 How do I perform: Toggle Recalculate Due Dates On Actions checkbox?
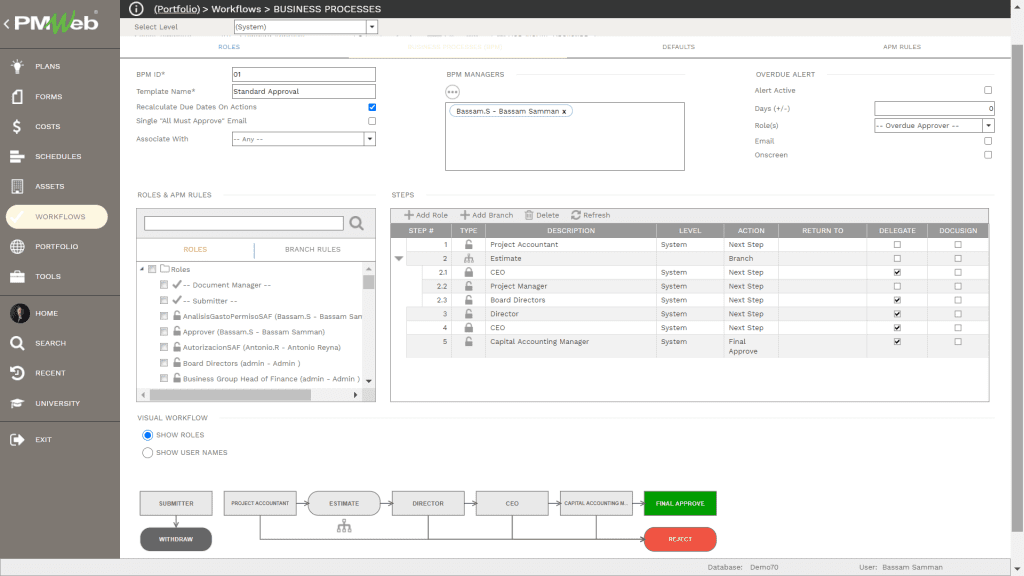(372, 107)
